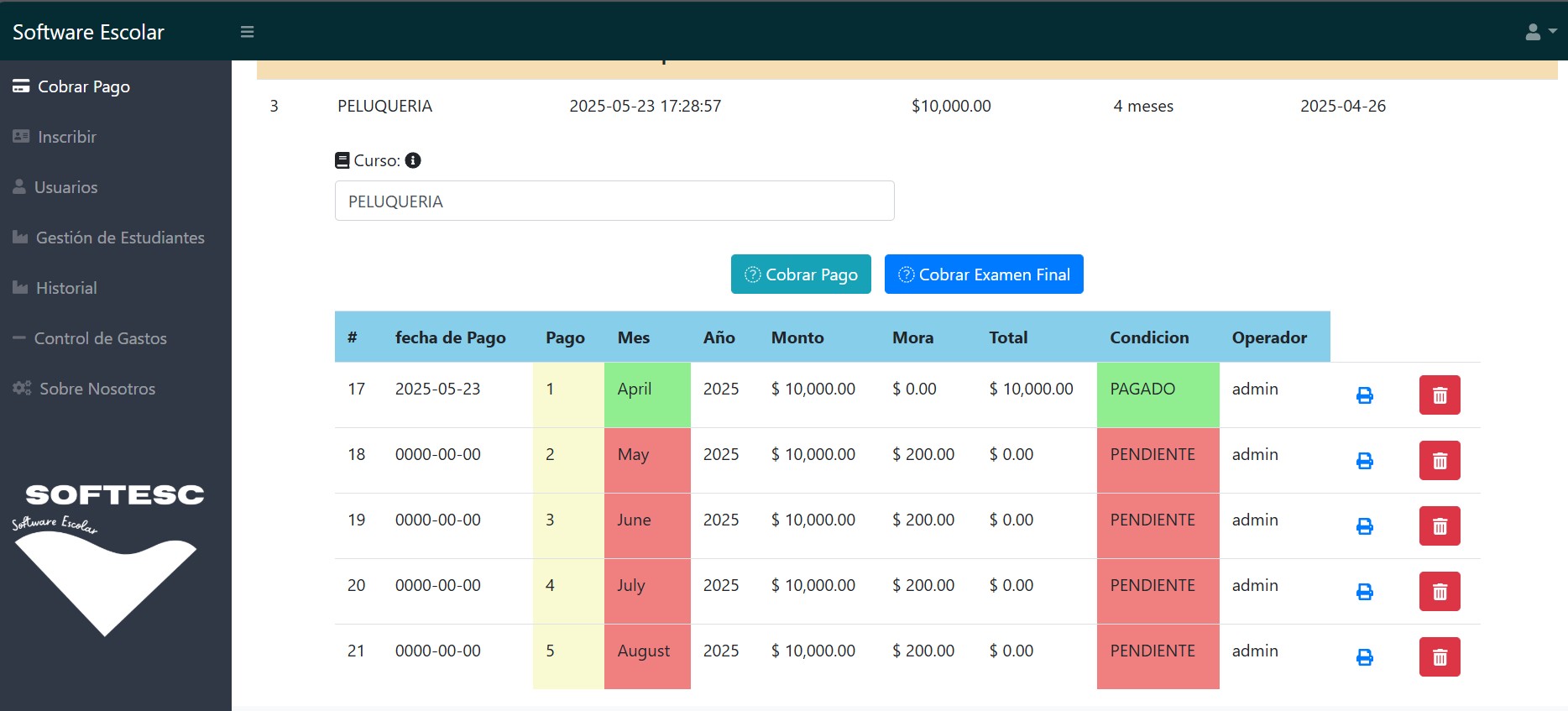
Task: Click the green PAGADO status cell
Action: [1157, 389]
